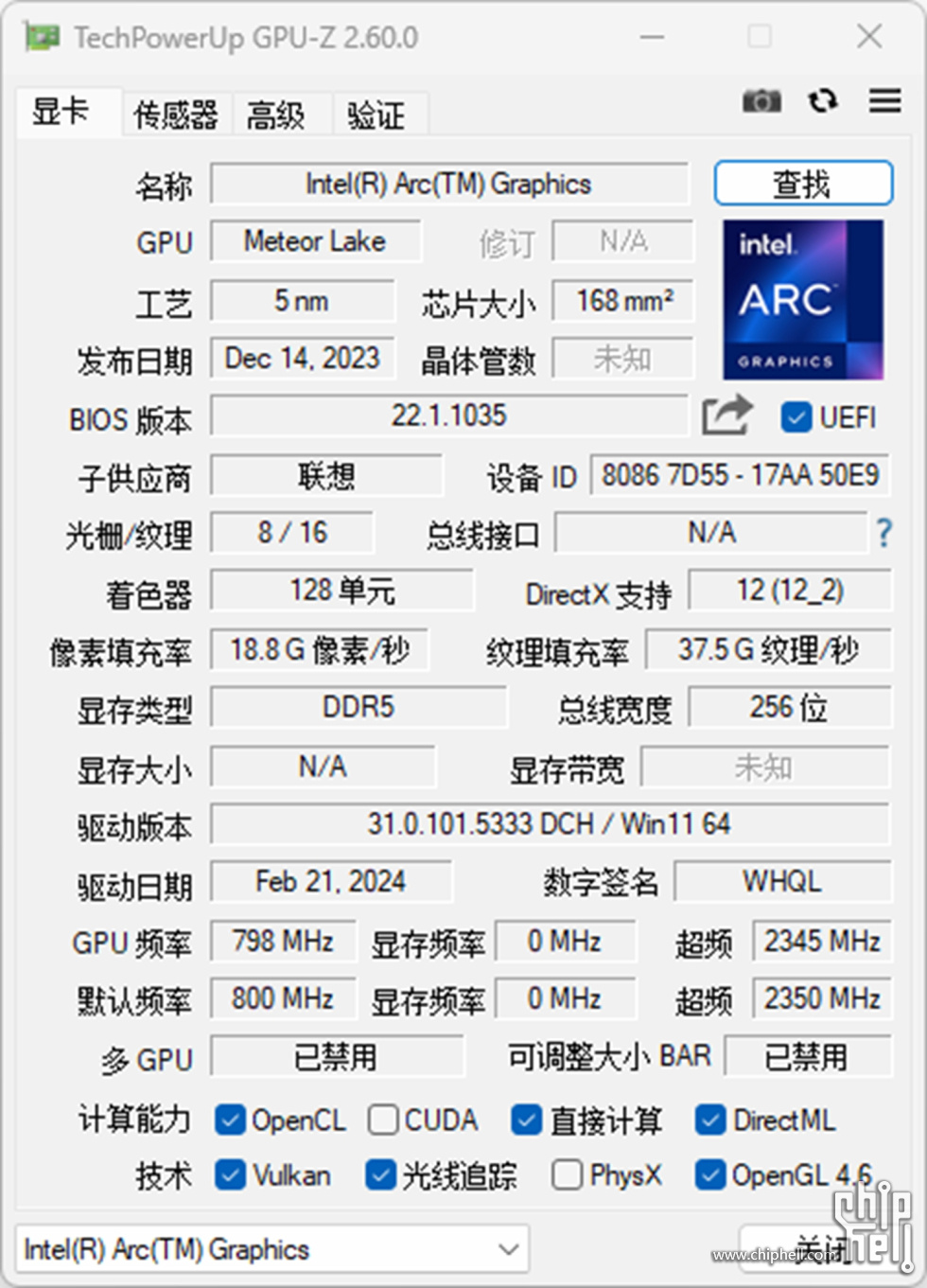
Task: Open the Intel(R) Arc(TM) Graphics GPU dropdown
Action: (272, 1249)
